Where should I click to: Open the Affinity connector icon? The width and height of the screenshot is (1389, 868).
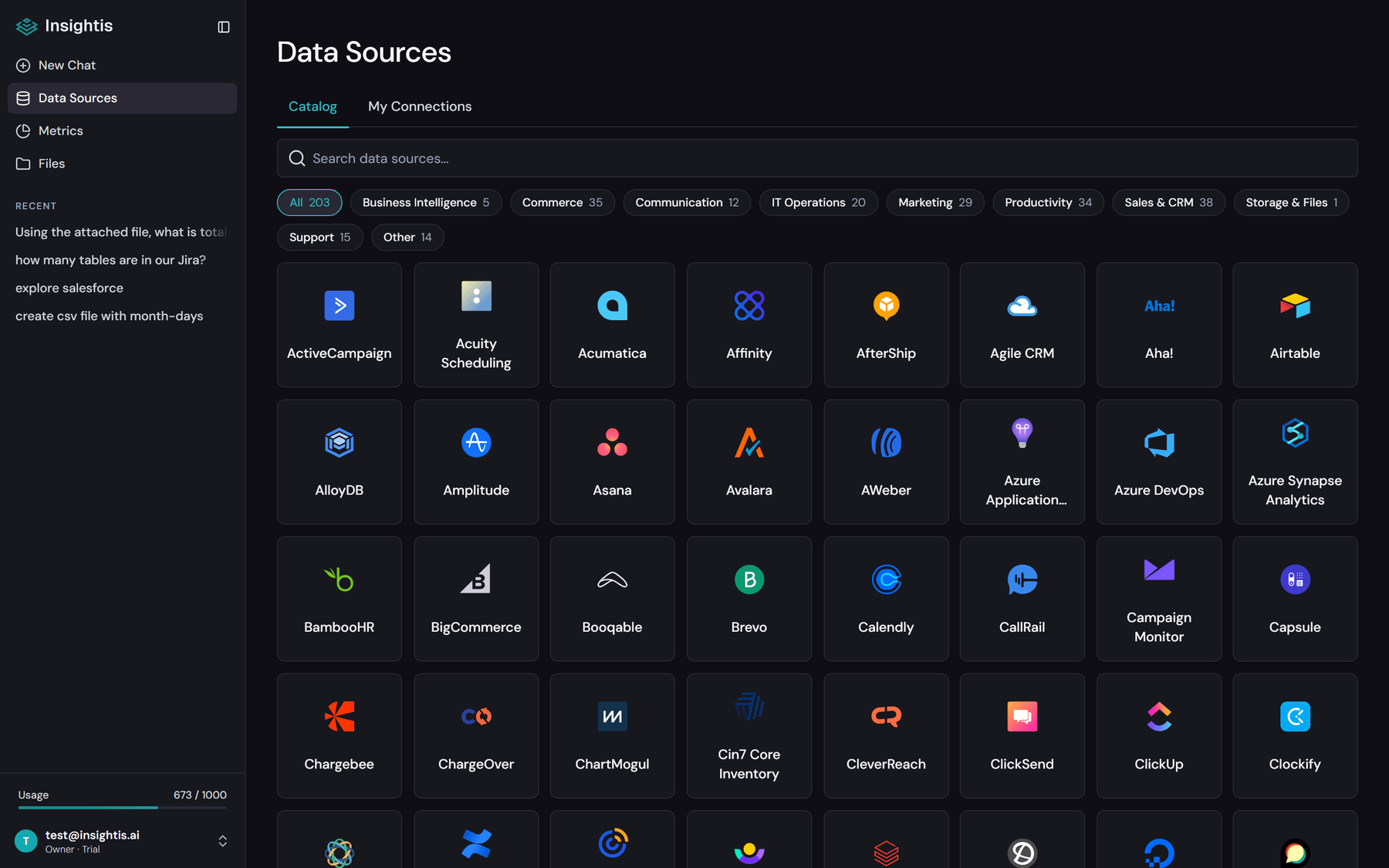(x=749, y=306)
